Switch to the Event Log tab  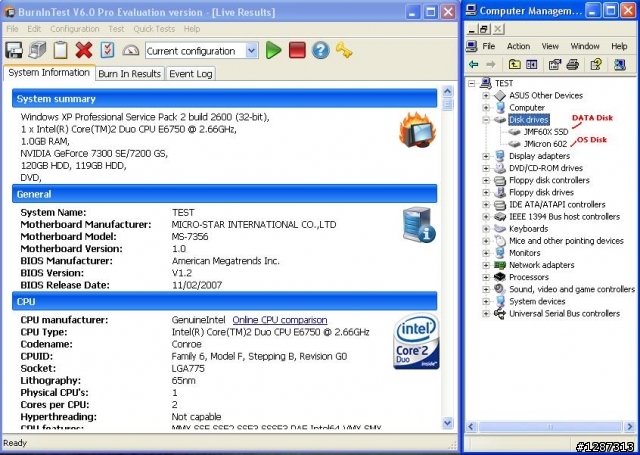(x=191, y=74)
